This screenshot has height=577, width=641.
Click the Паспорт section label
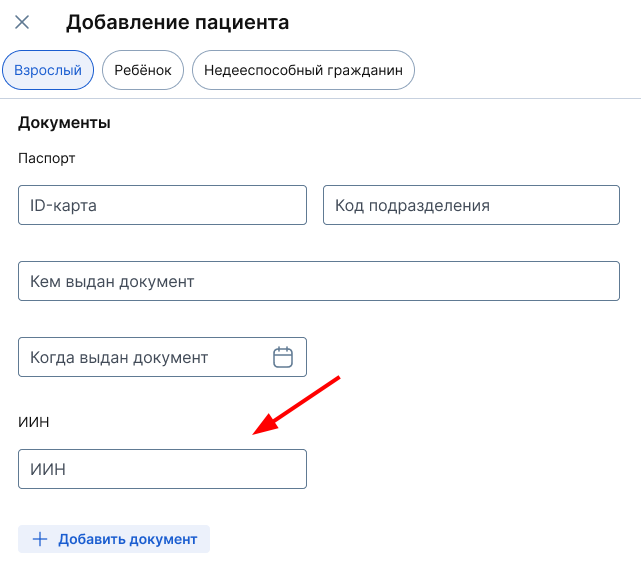[47, 158]
